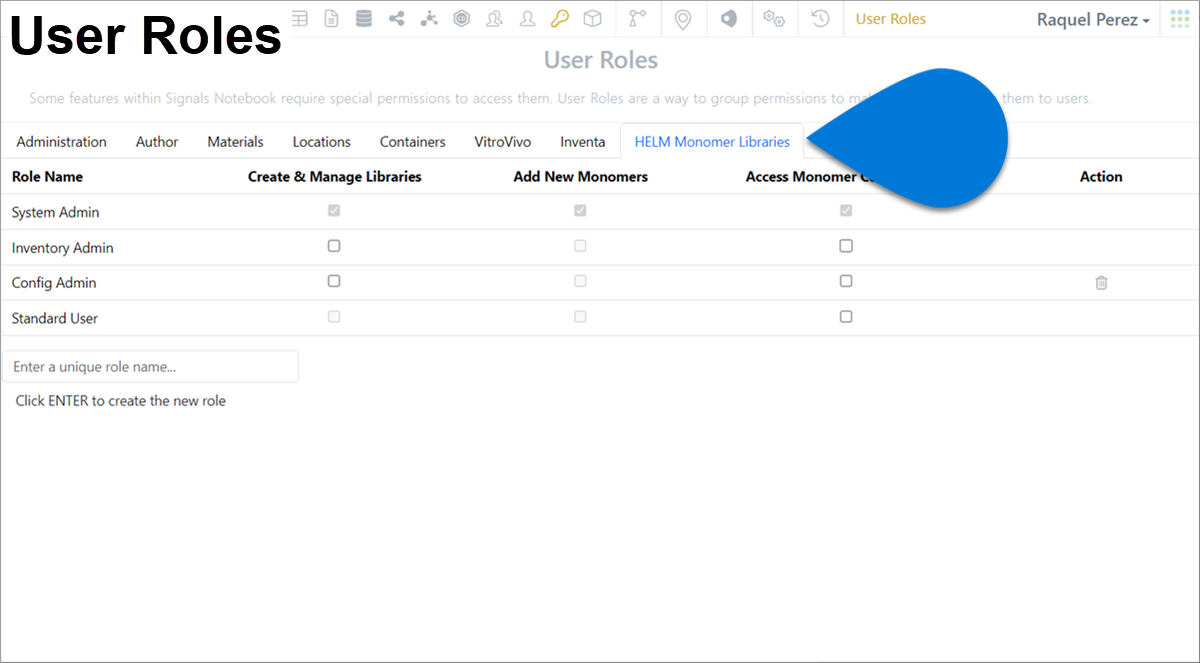
Task: Open the double gears settings icon
Action: (x=773, y=18)
